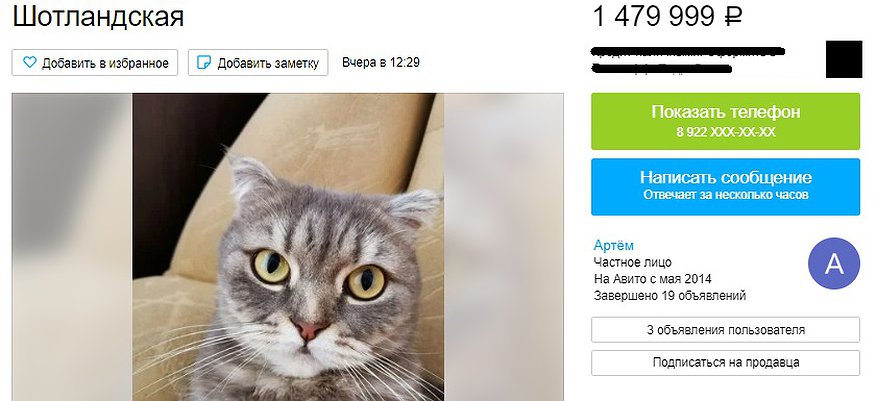Image resolution: width=877 pixels, height=401 pixels.
Task: Click the posting time Вчера в 12:29
Action: pyautogui.click(x=381, y=63)
